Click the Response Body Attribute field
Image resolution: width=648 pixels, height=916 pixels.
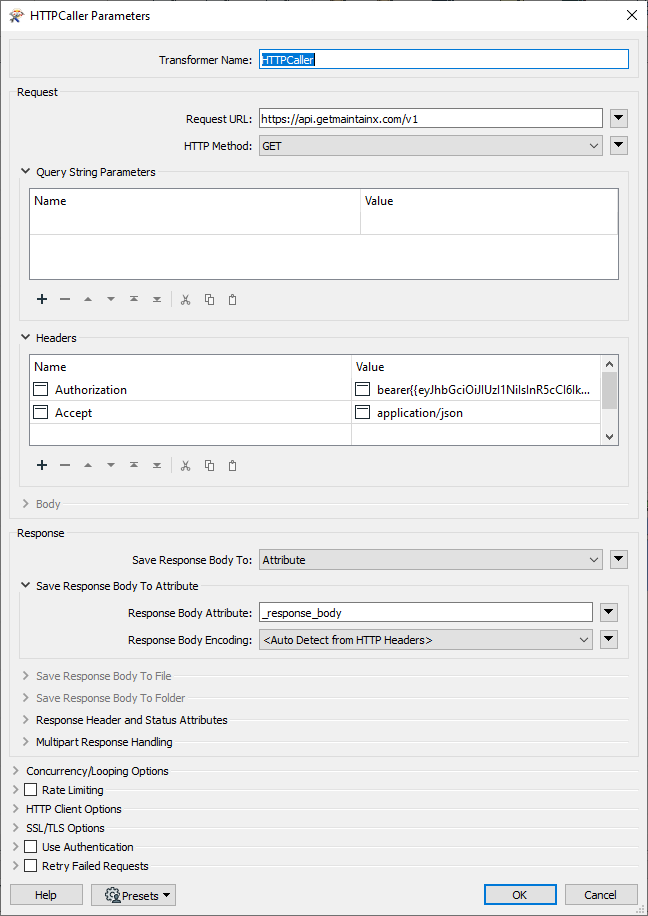pyautogui.click(x=425, y=613)
